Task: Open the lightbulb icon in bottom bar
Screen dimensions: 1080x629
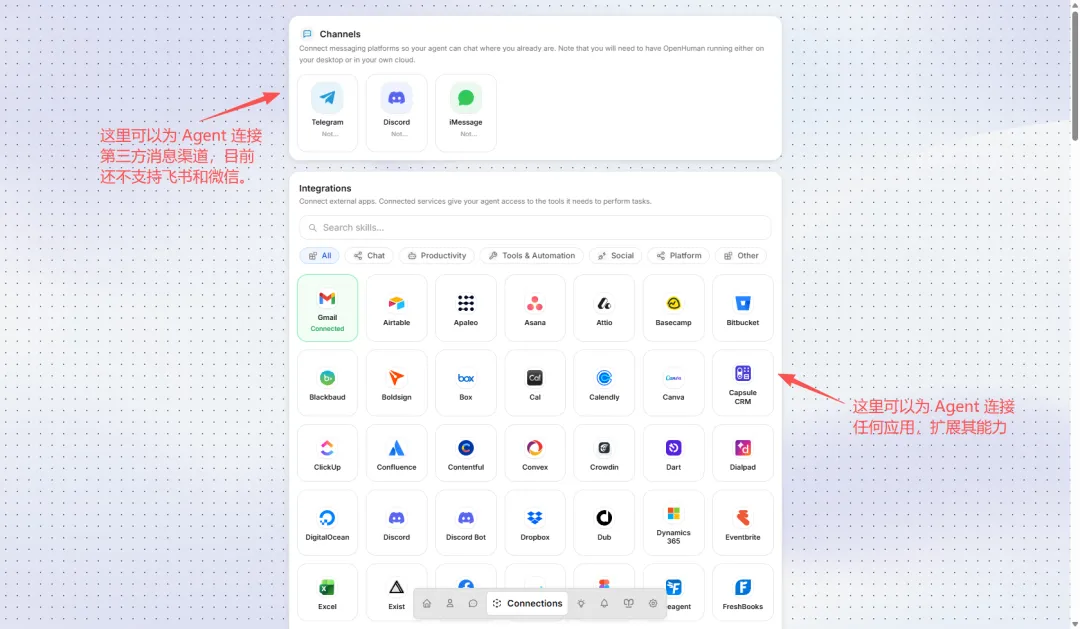Action: (581, 604)
